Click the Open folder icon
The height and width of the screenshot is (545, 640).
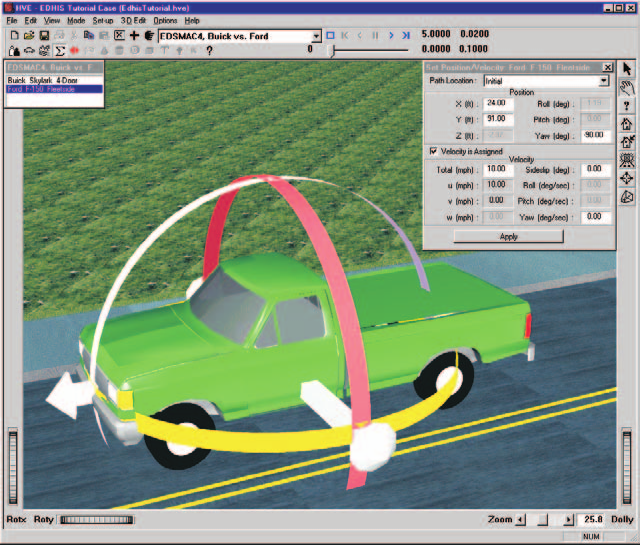(29, 36)
